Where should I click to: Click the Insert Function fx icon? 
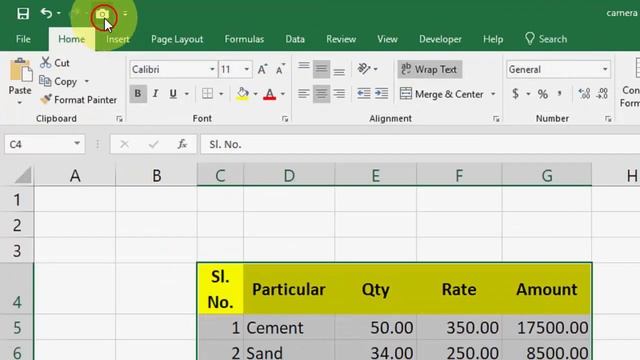pos(182,144)
